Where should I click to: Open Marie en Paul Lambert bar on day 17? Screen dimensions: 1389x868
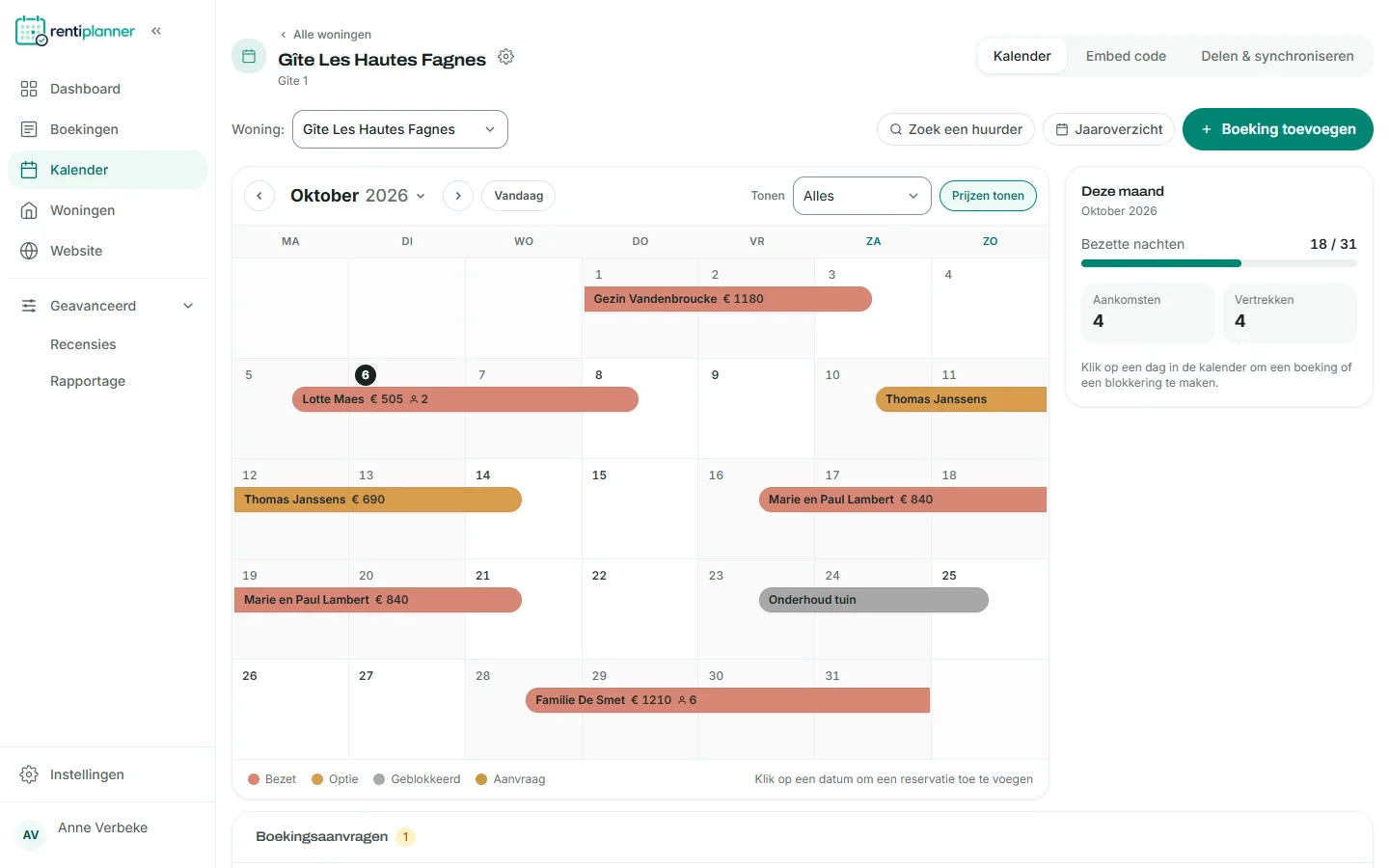(903, 500)
